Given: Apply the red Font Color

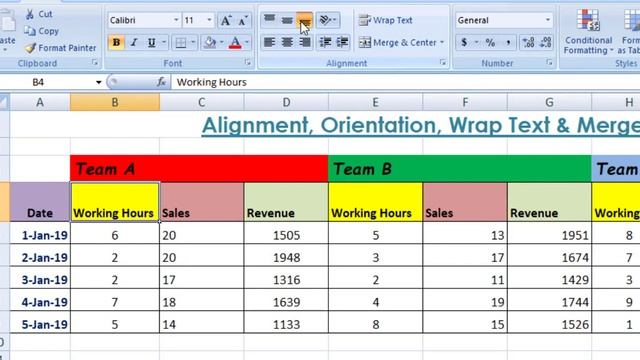Looking at the screenshot, I should 235,42.
